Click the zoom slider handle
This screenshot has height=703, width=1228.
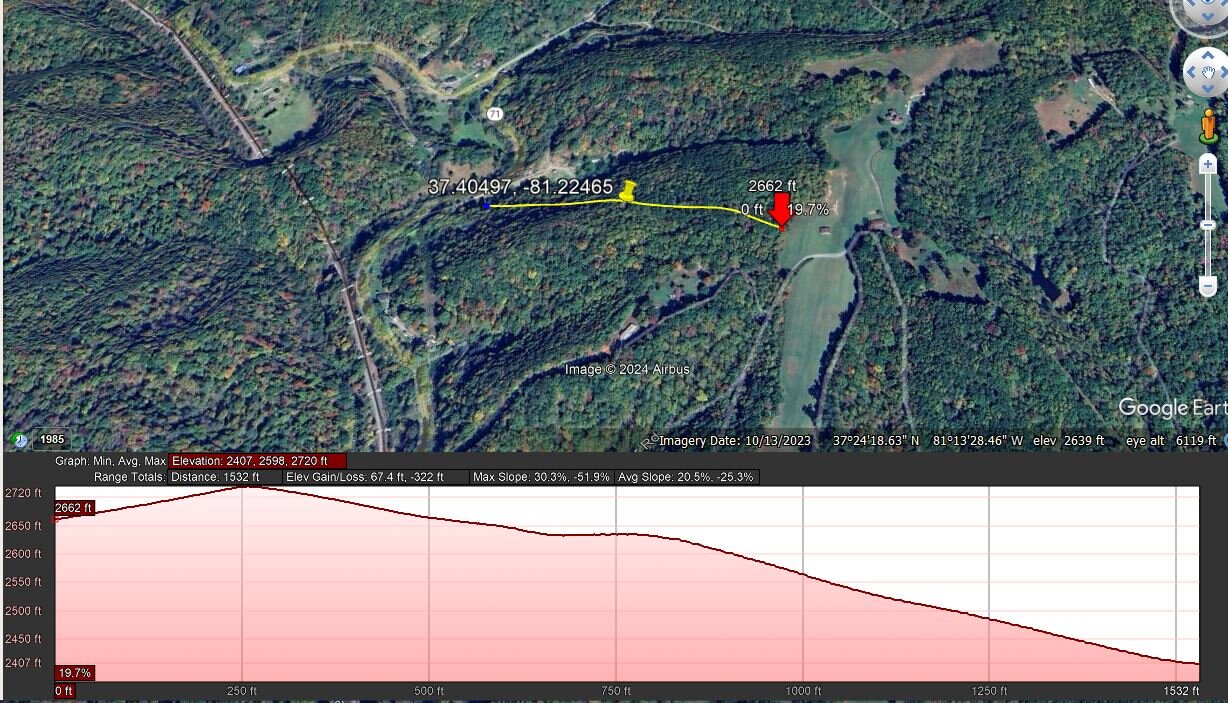coord(1208,226)
